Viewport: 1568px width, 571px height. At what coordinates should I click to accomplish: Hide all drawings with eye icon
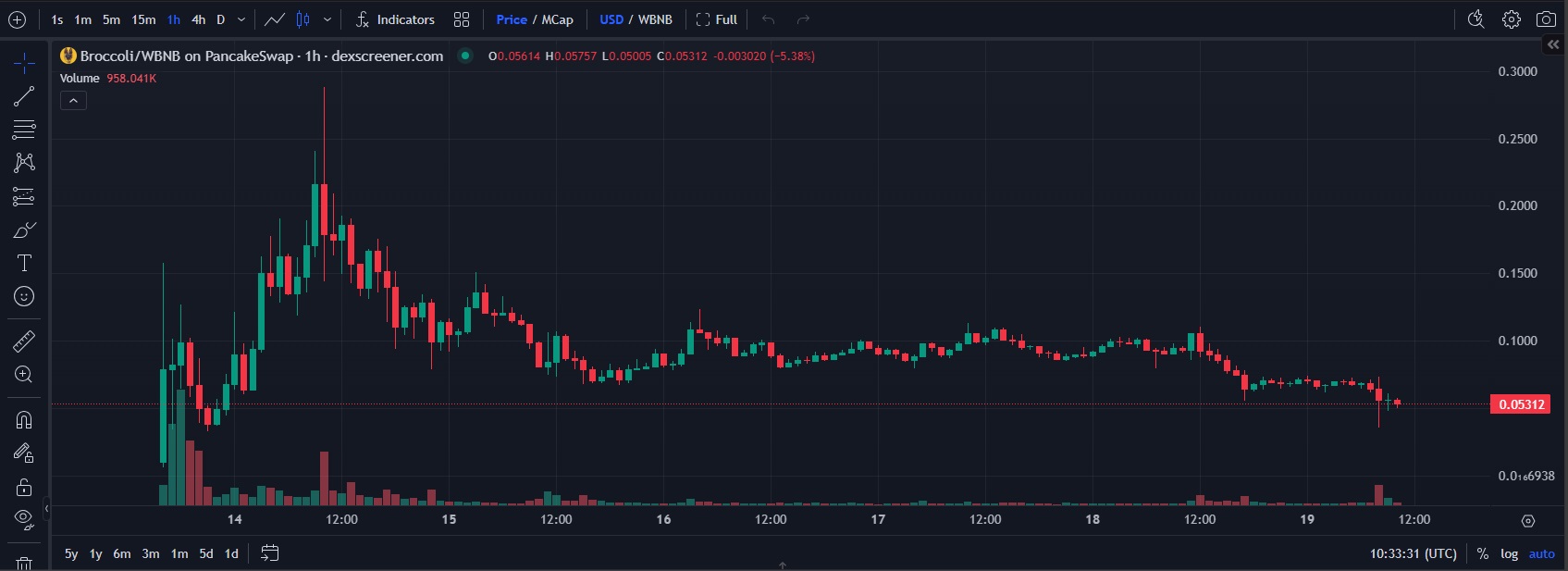point(24,518)
